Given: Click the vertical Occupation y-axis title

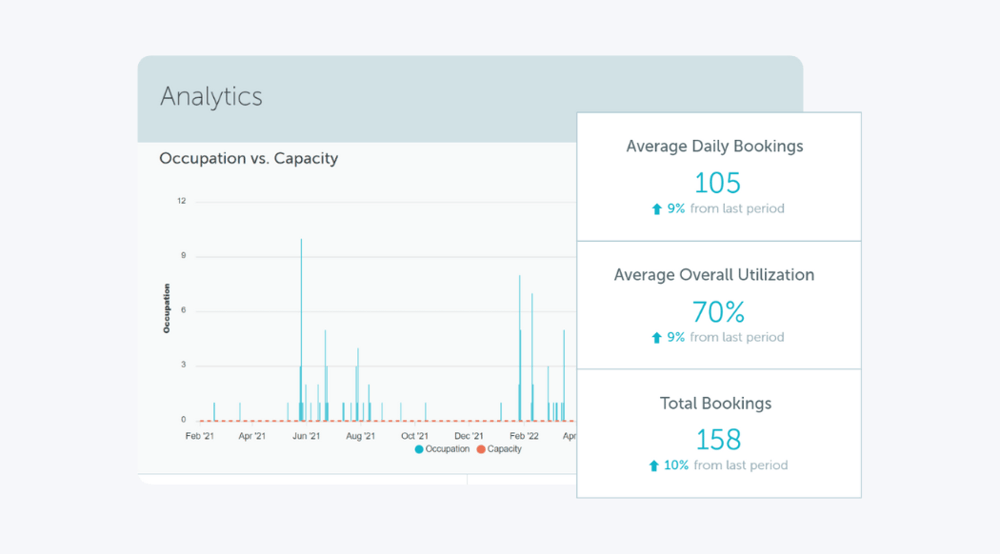Looking at the screenshot, I should (167, 308).
